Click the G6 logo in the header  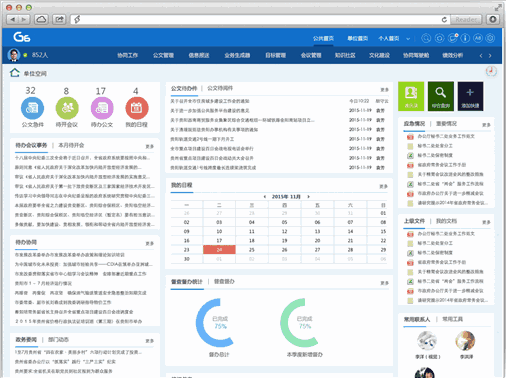tap(22, 37)
